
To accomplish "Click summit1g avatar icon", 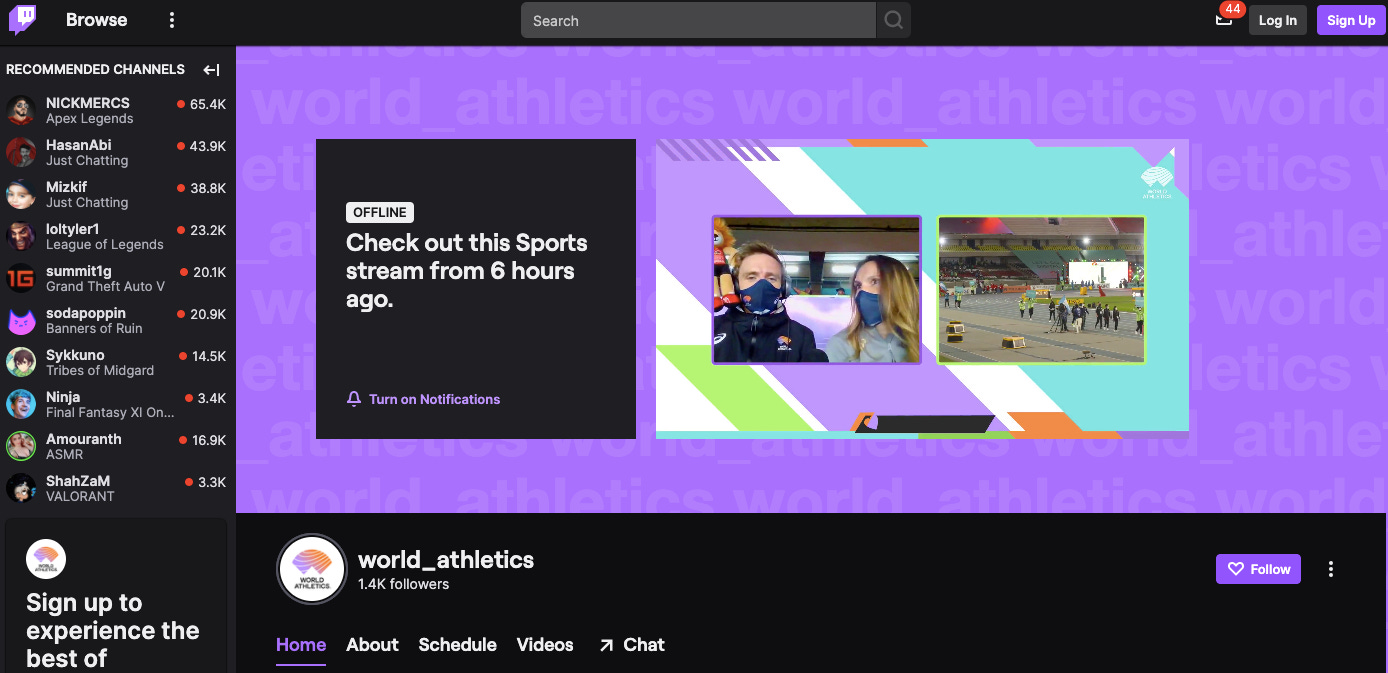I will 21,278.
